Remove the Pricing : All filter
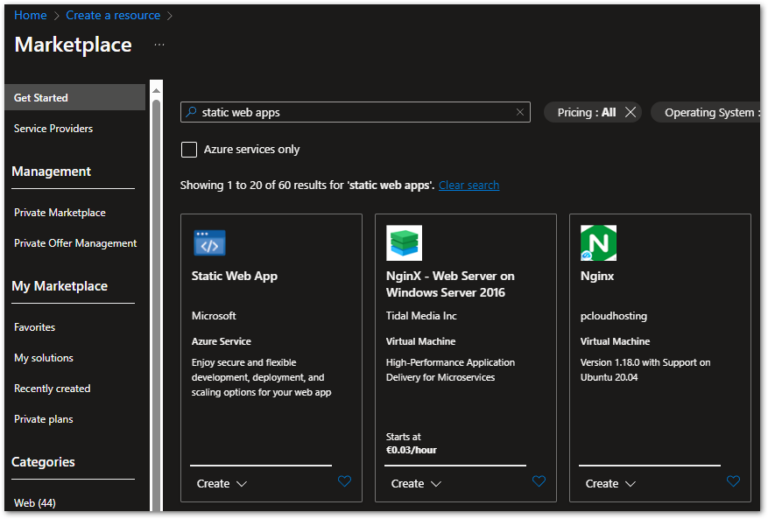 pos(630,112)
